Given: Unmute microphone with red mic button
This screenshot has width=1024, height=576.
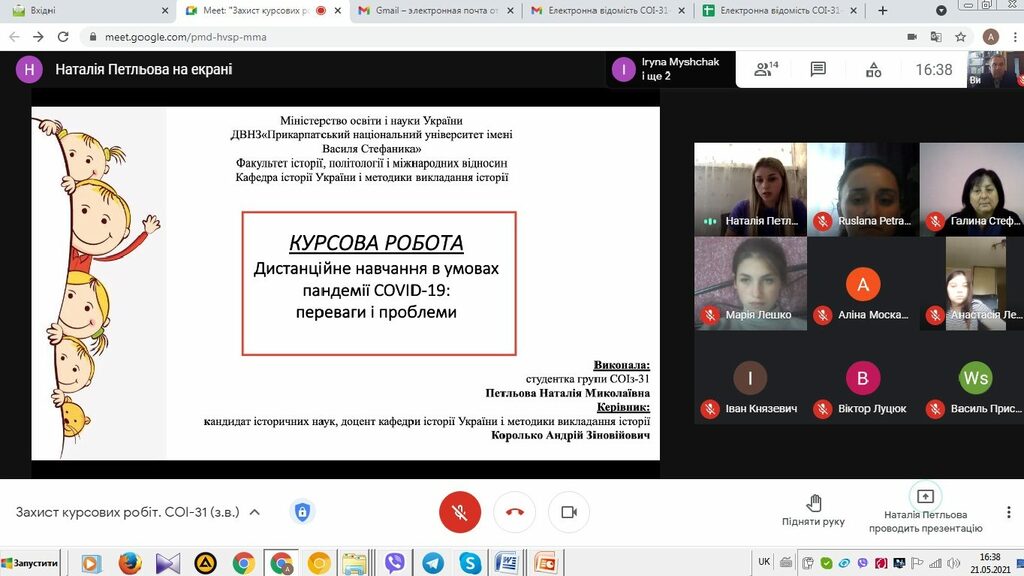Looking at the screenshot, I should coord(460,512).
